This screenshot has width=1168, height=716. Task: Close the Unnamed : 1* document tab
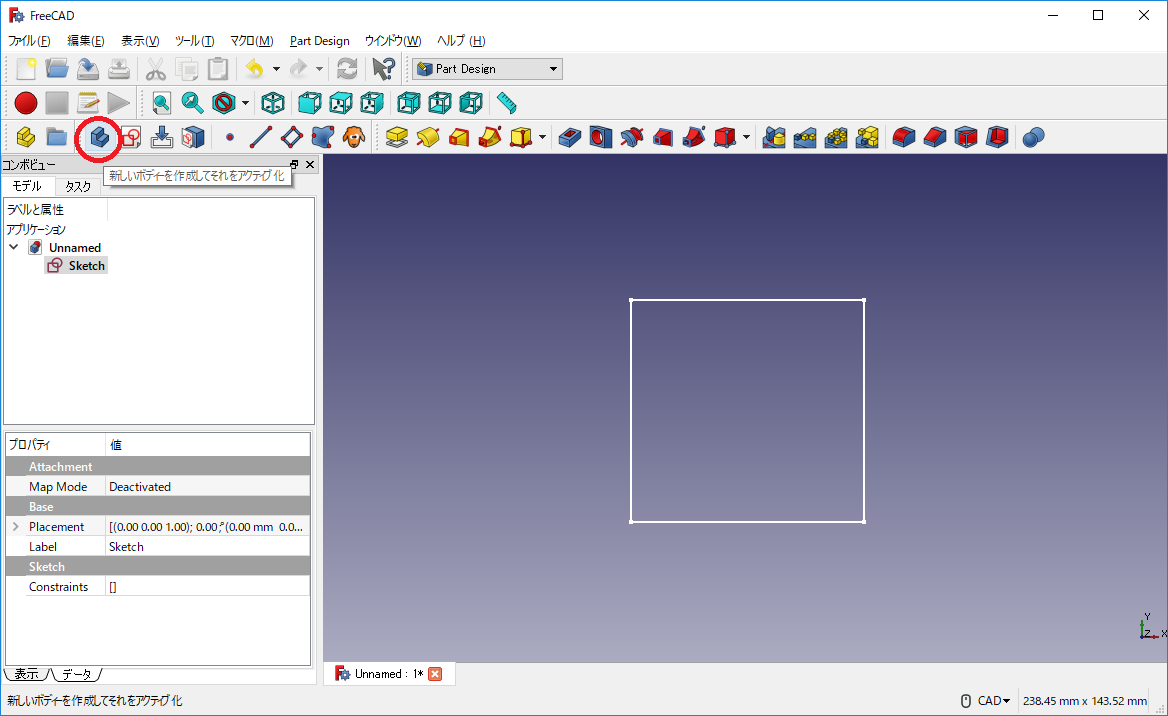pyautogui.click(x=435, y=674)
